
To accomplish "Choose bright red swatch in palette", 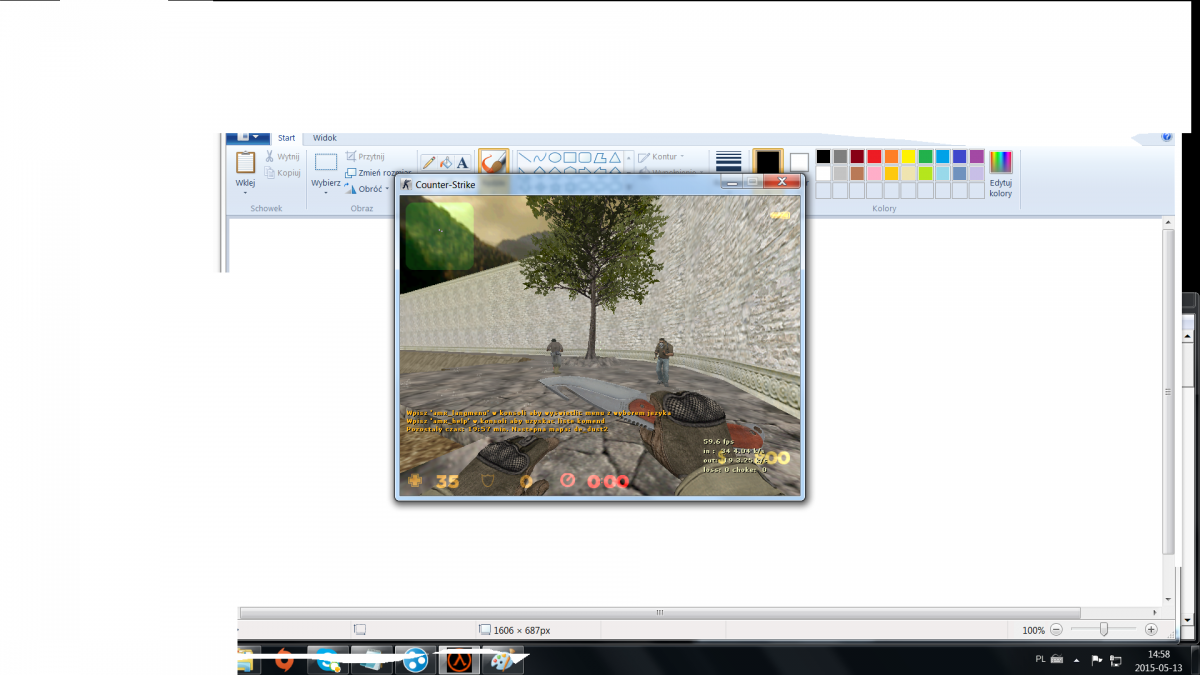I will 874,156.
